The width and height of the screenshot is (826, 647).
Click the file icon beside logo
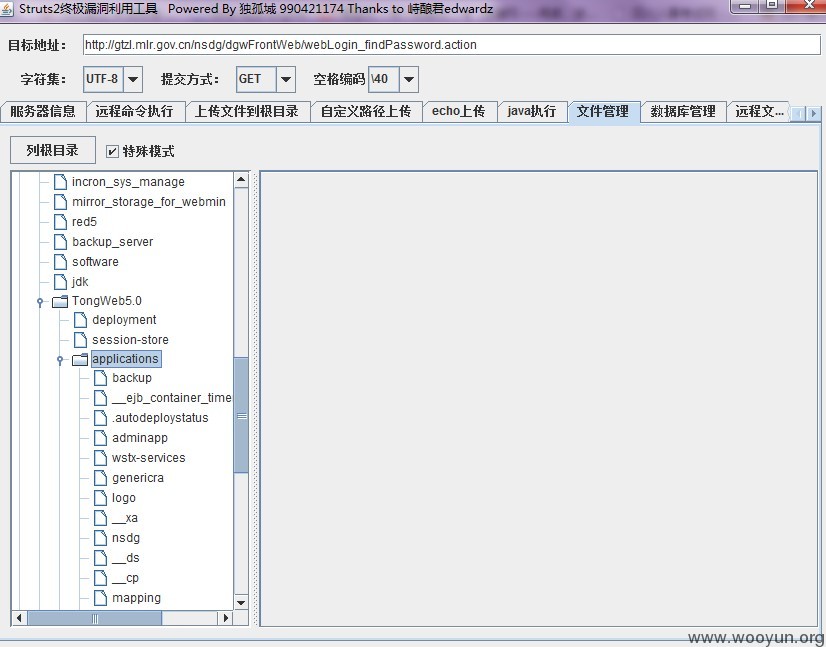point(101,498)
